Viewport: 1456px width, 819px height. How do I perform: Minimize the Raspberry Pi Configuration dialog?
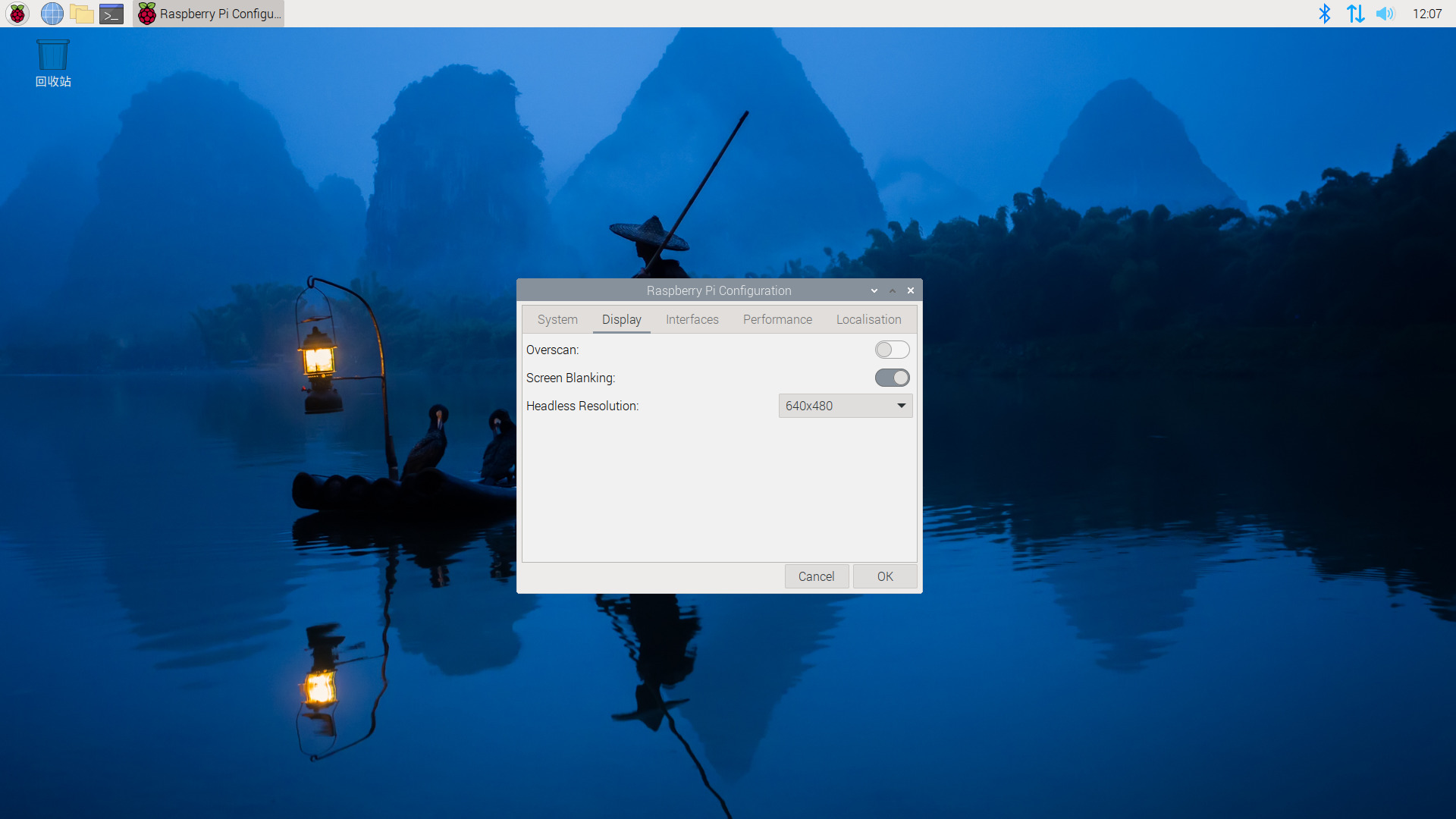pos(874,290)
